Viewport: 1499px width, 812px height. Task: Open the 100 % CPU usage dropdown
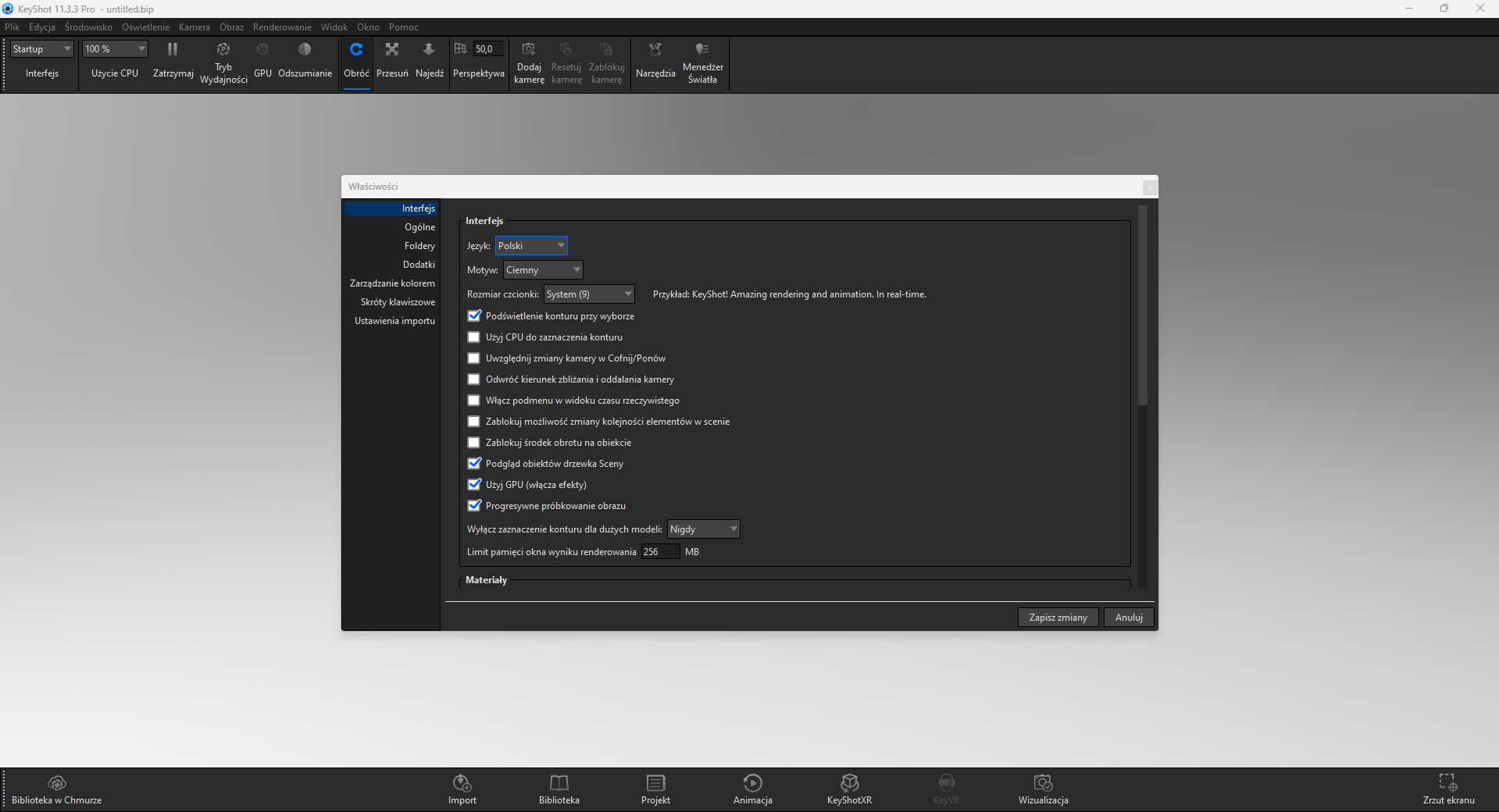tap(115, 49)
